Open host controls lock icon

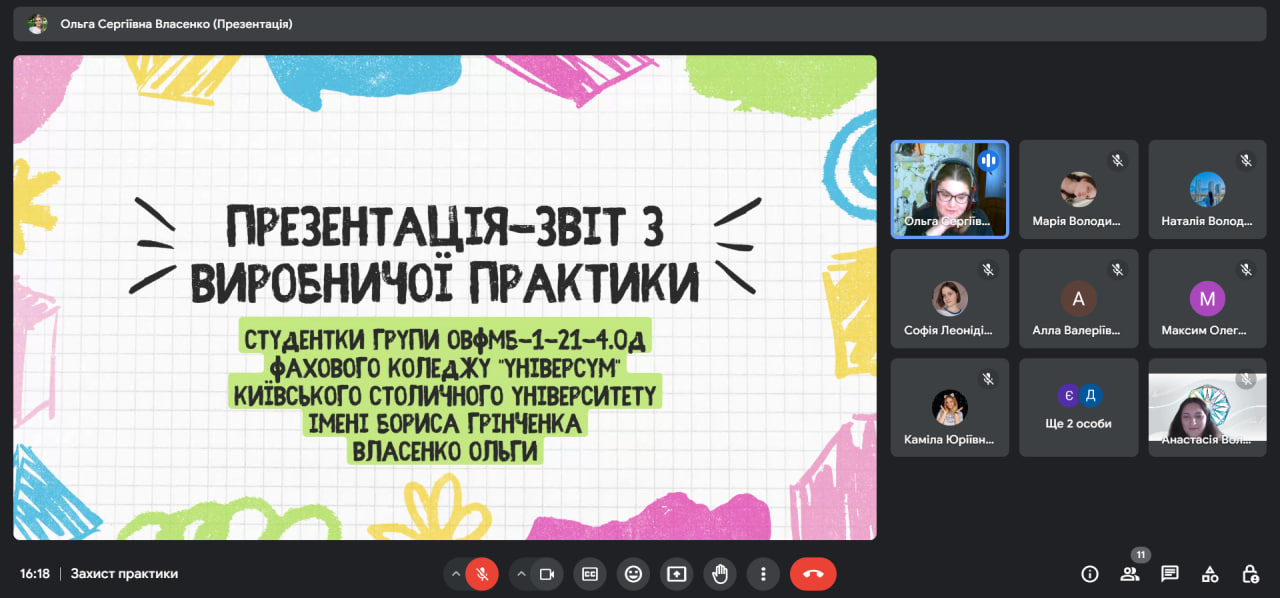coord(1250,574)
